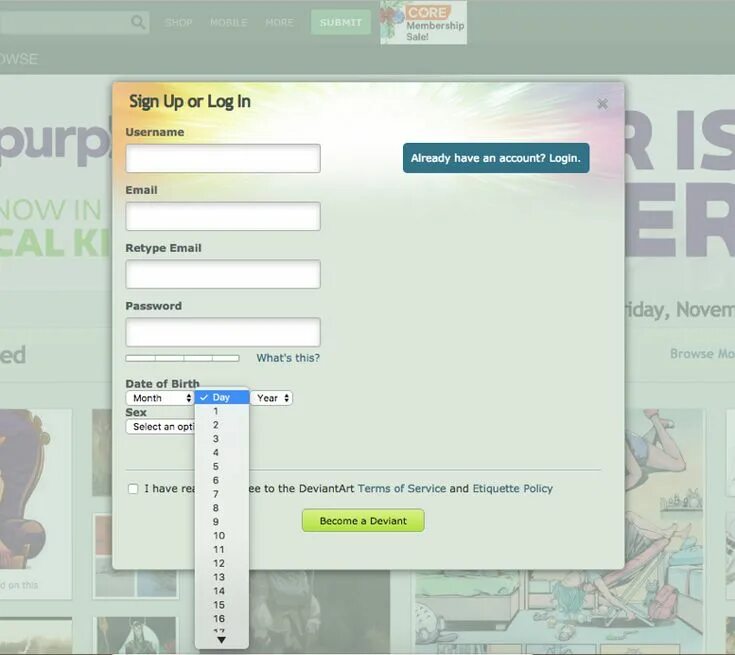Choose day 15 from the list
Screen dimensions: 735x655
click(x=222, y=605)
